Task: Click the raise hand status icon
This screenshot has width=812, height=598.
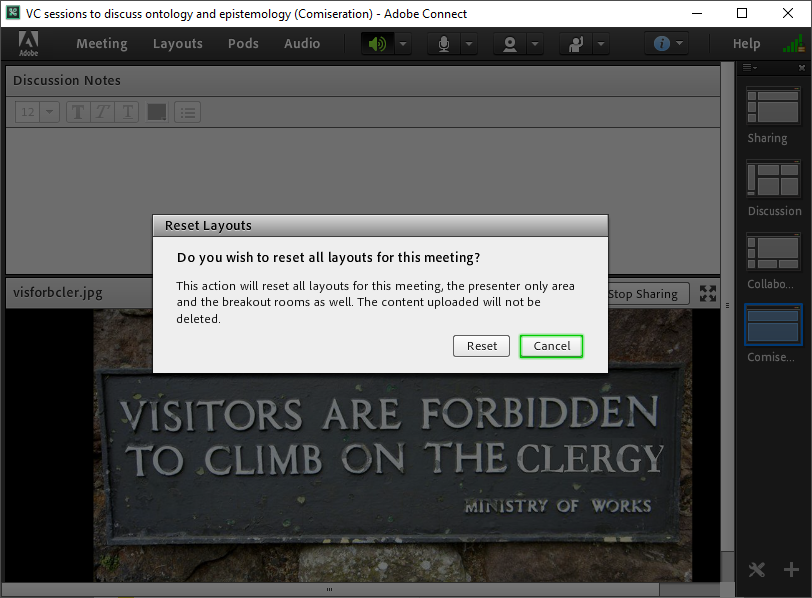Action: click(576, 44)
